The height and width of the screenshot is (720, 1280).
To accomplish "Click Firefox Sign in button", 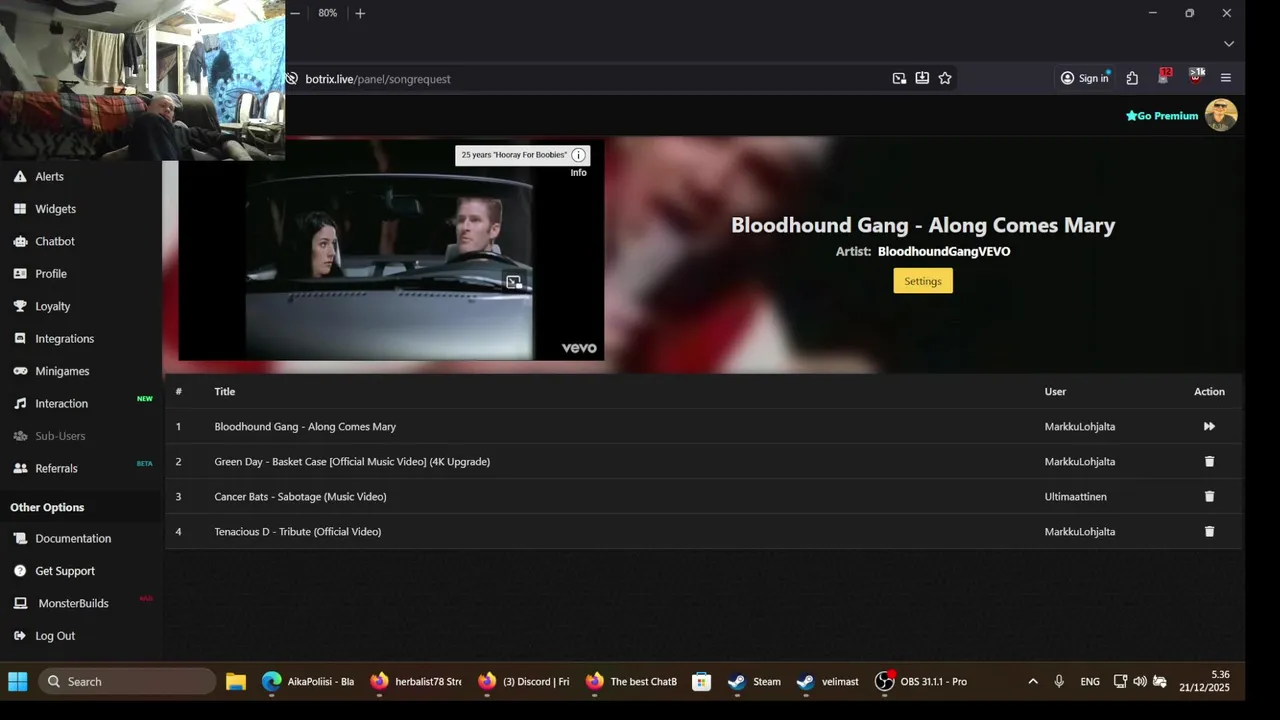I will click(x=1085, y=78).
